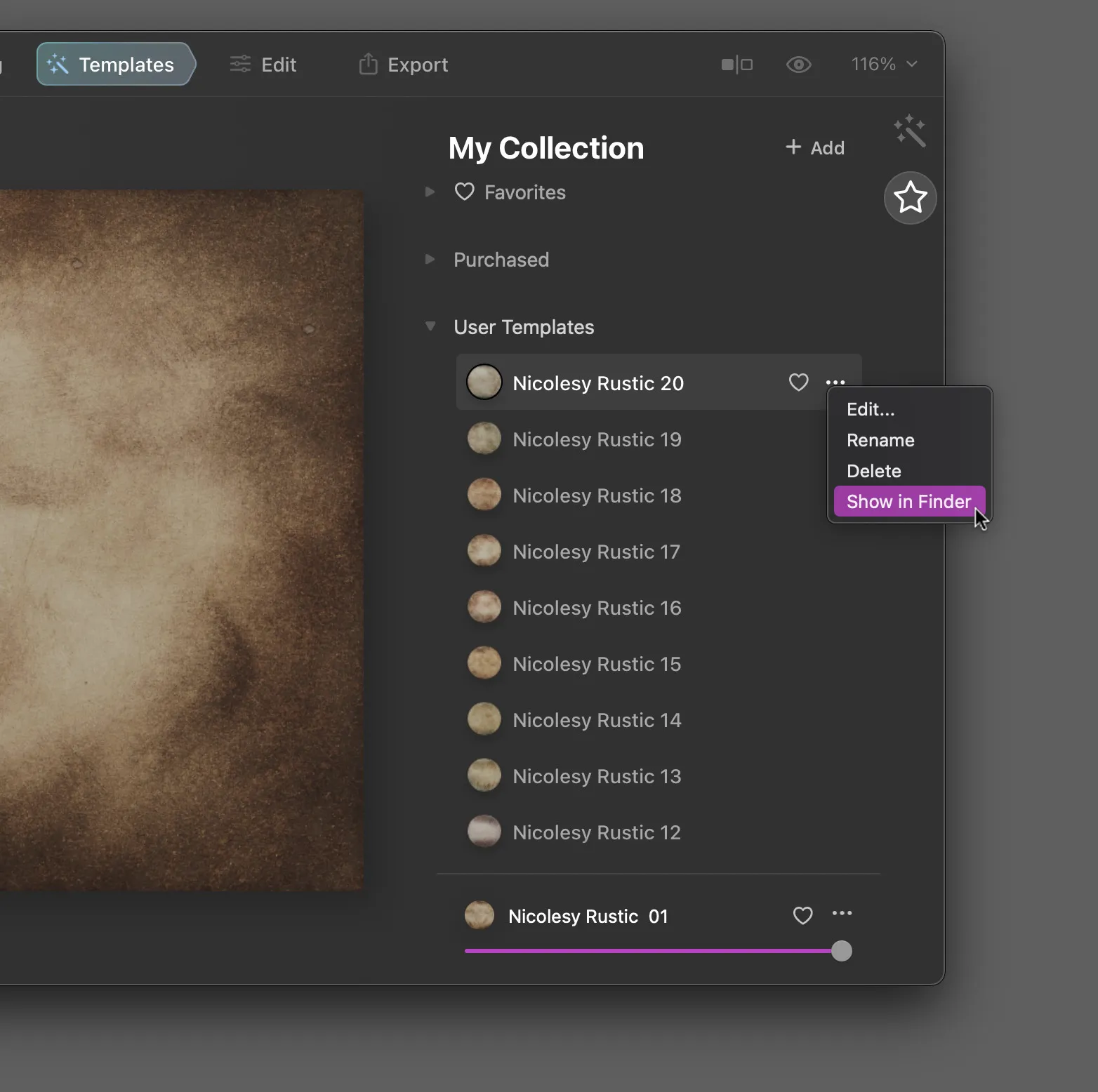The height and width of the screenshot is (1092, 1098).
Task: Select the Nicolesy Rustic 18 thumbnail
Action: pyautogui.click(x=484, y=495)
